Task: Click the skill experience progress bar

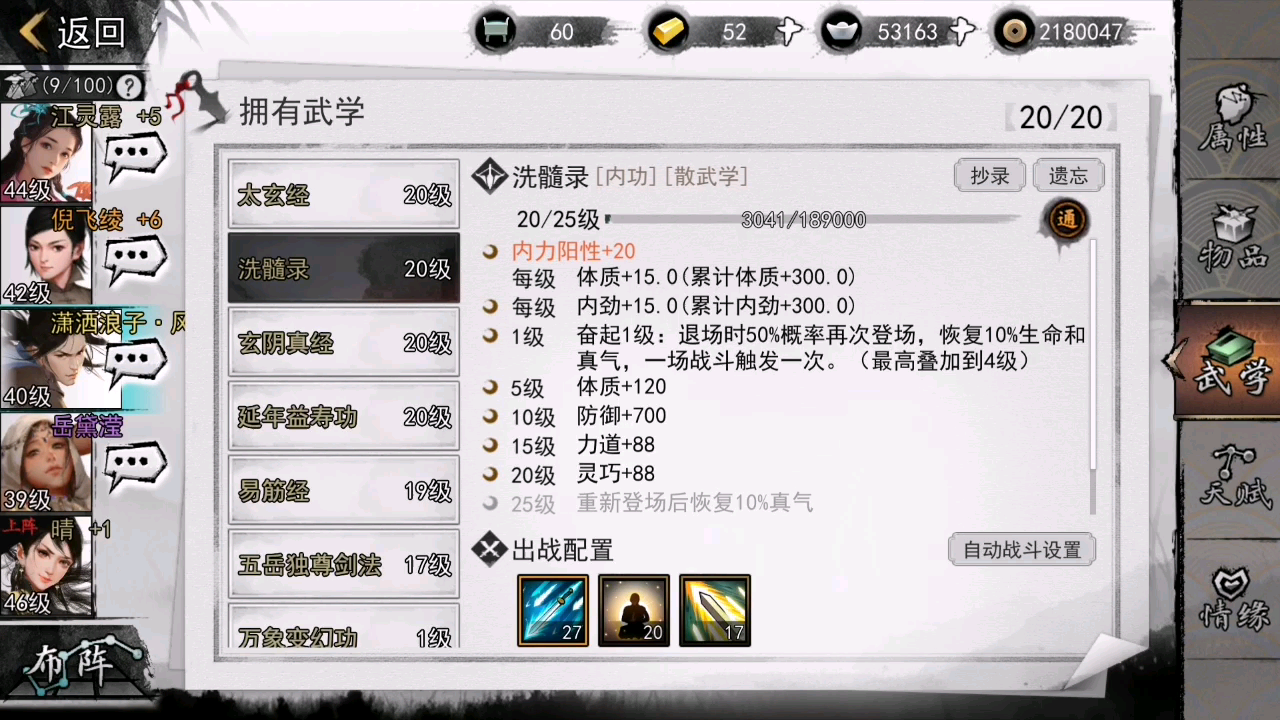Action: (813, 220)
